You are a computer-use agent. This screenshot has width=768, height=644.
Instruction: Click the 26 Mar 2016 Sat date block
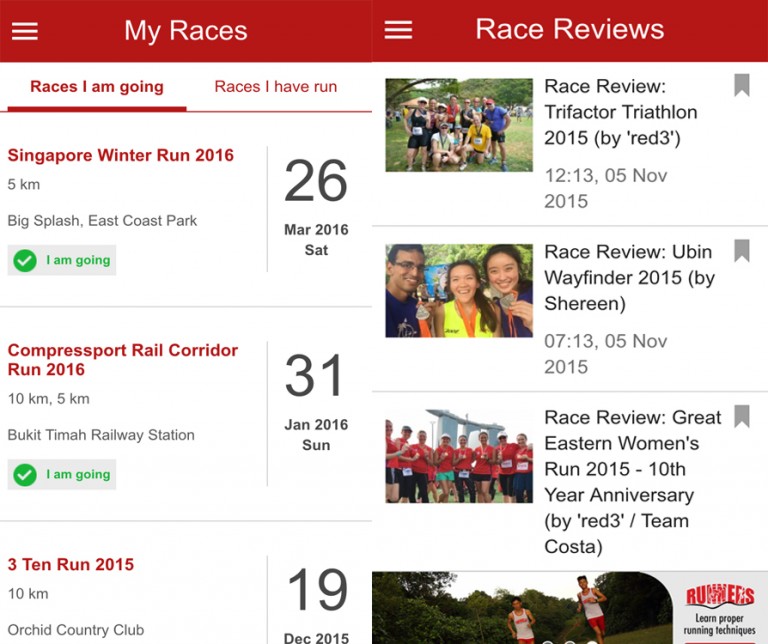tap(316, 207)
